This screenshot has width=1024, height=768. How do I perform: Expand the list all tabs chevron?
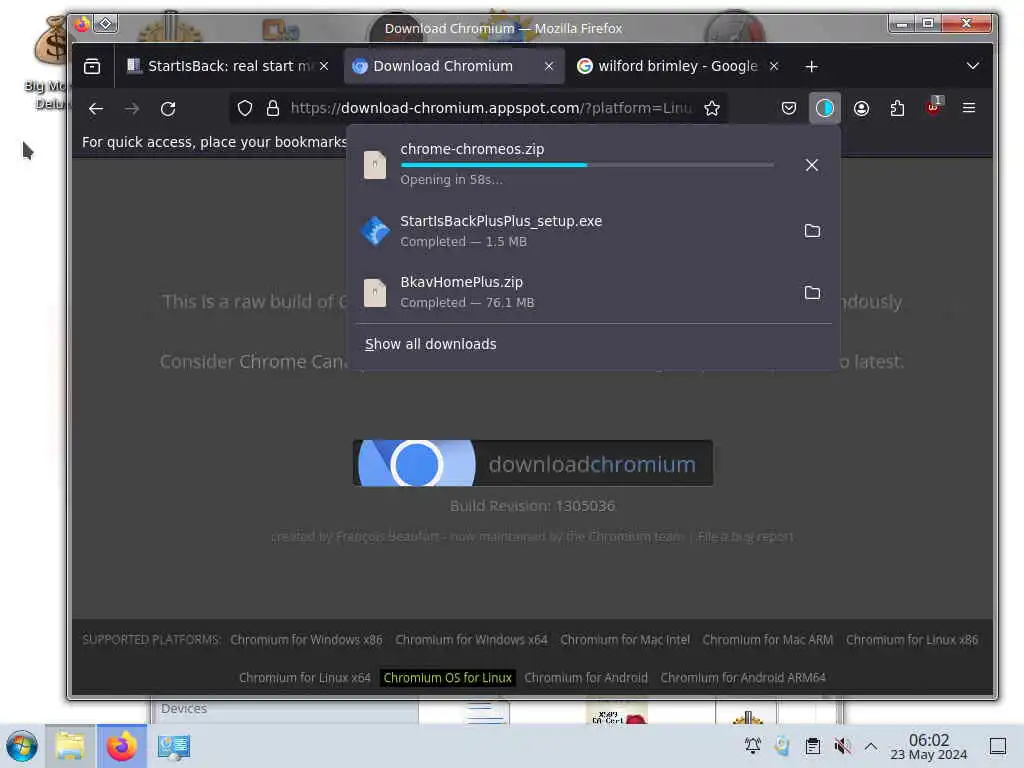(x=972, y=66)
